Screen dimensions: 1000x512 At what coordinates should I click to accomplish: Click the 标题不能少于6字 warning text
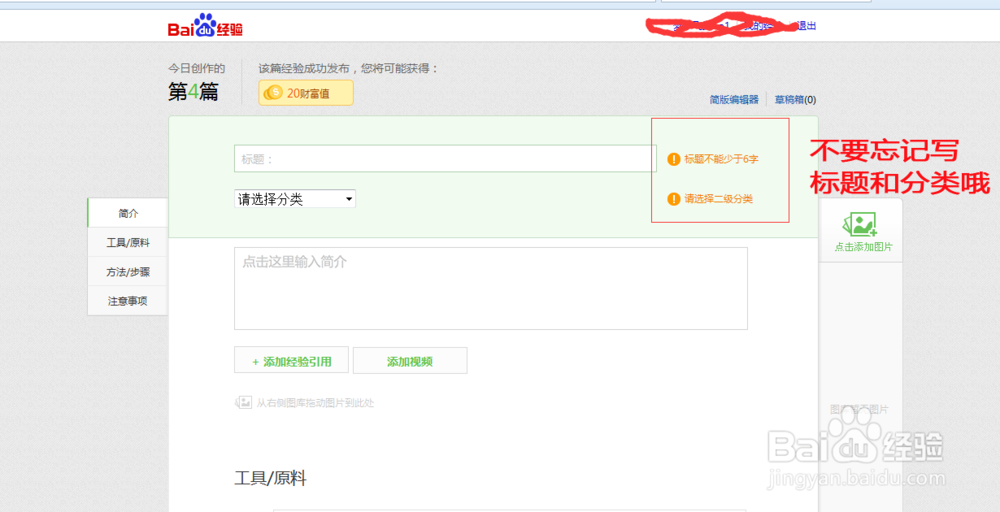pyautogui.click(x=721, y=159)
